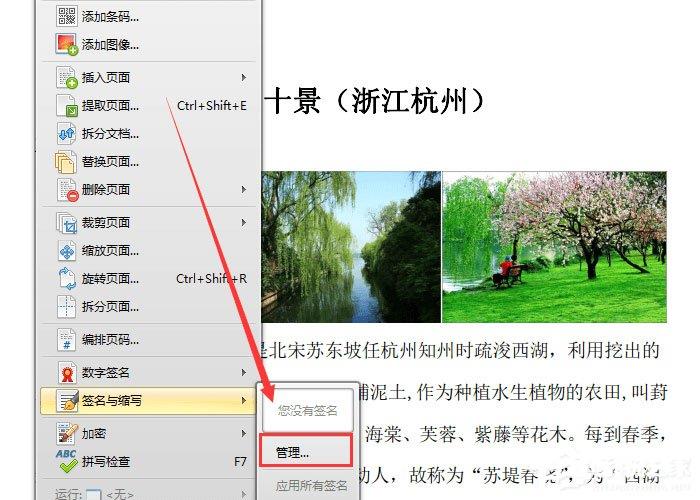Click the delete page icon beside 删除页面
700x500 pixels.
pos(67,190)
